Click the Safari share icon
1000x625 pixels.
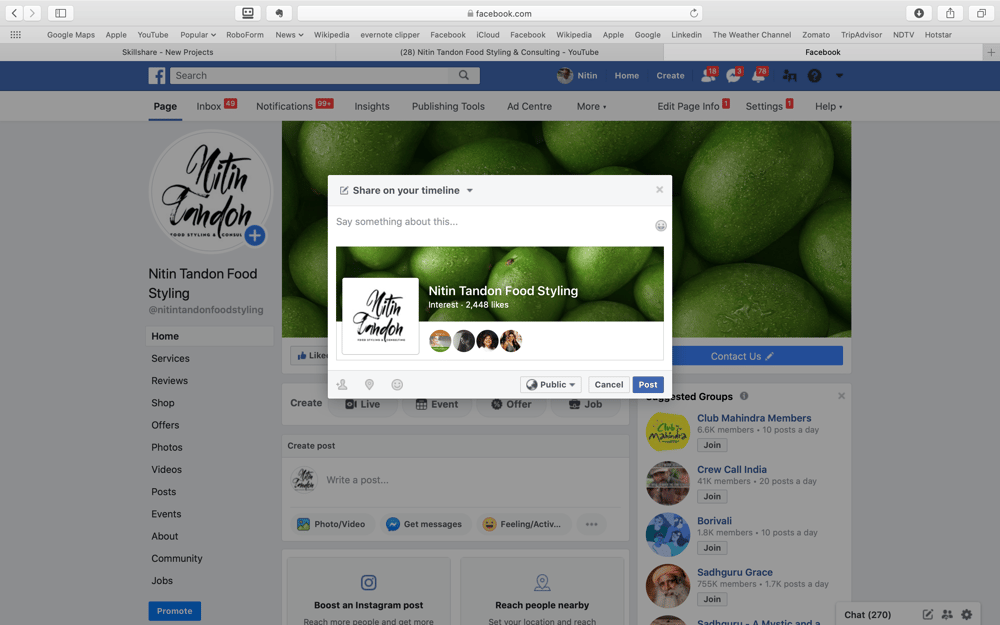point(950,13)
